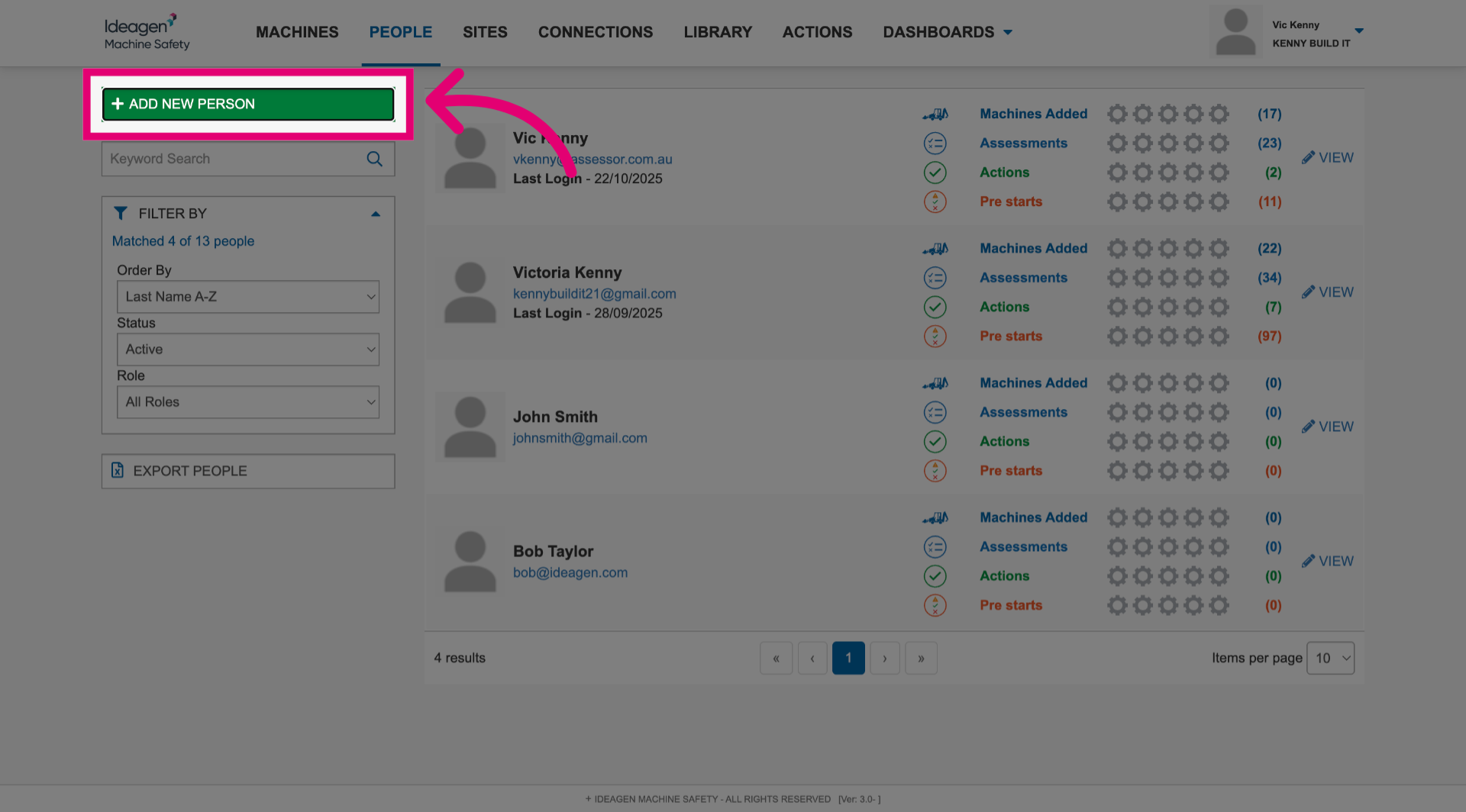This screenshot has height=812, width=1466.
Task: Click the Filter By funnel icon
Action: [x=121, y=213]
